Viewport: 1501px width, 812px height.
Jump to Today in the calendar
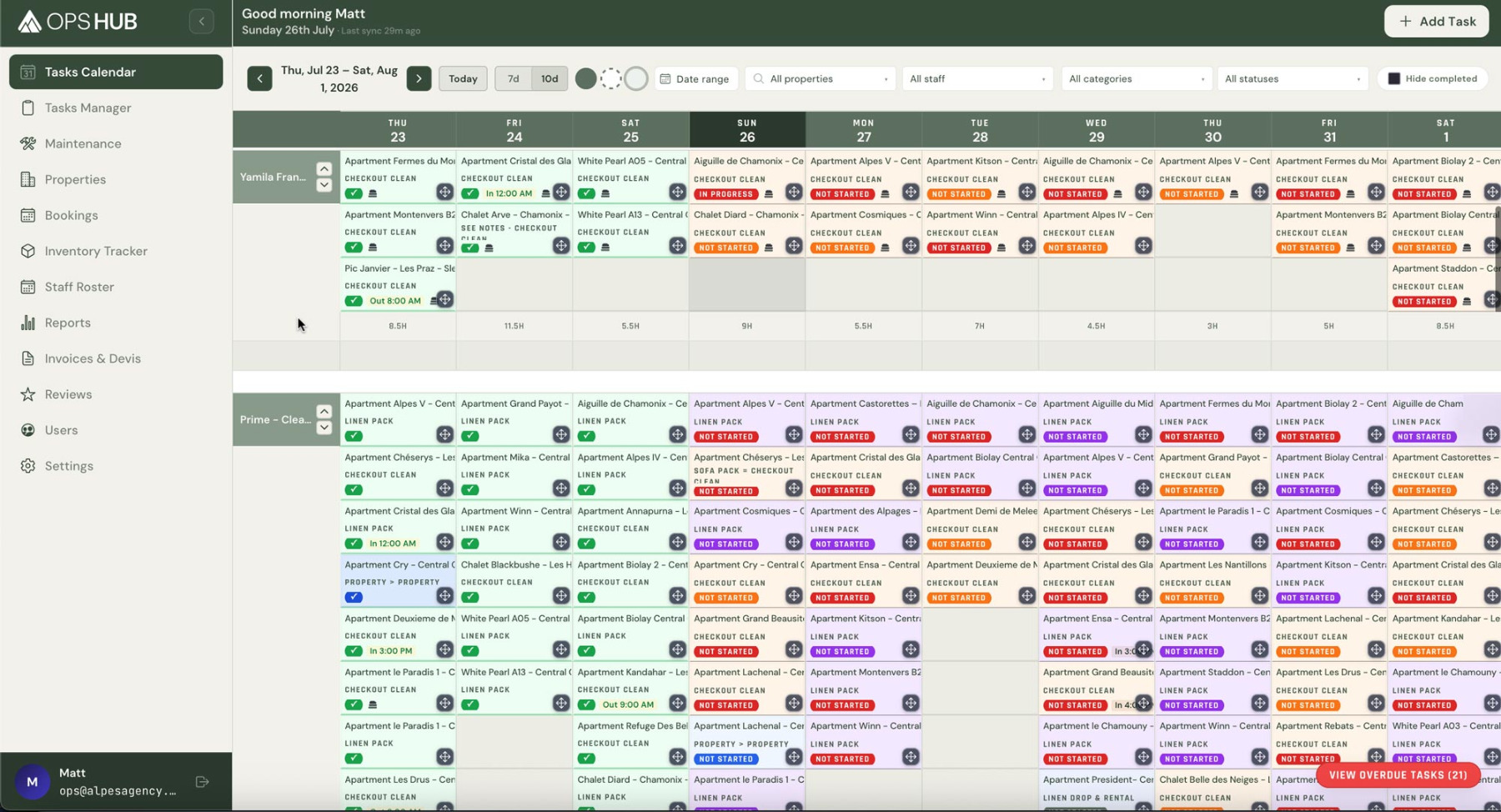[x=463, y=78]
